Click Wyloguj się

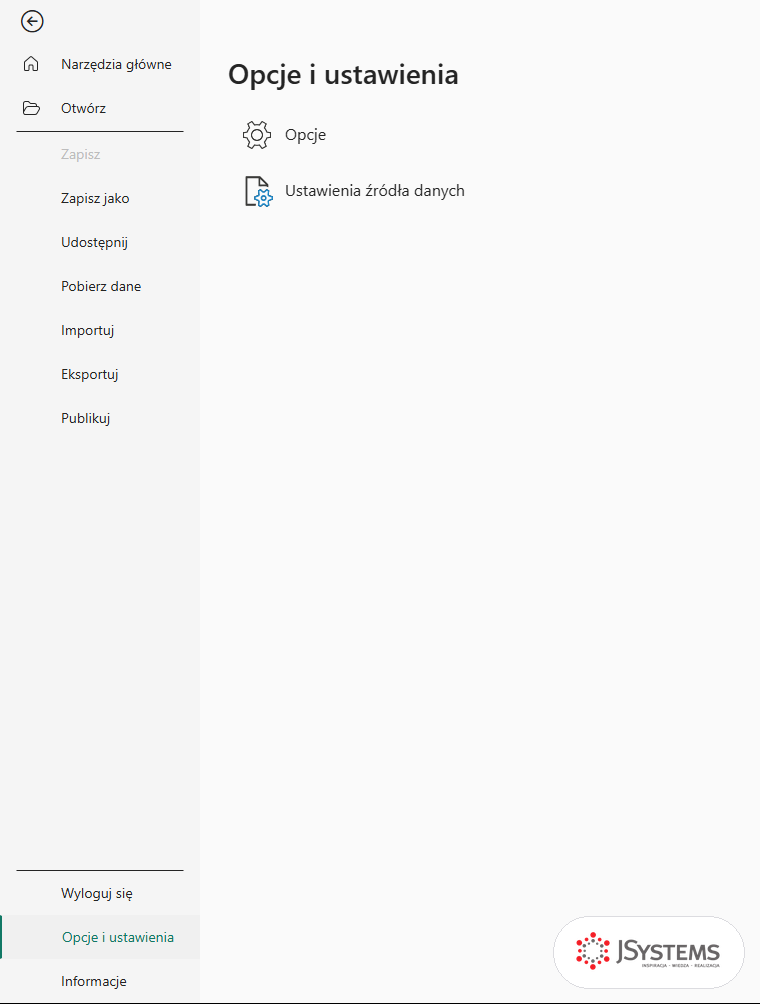point(97,893)
